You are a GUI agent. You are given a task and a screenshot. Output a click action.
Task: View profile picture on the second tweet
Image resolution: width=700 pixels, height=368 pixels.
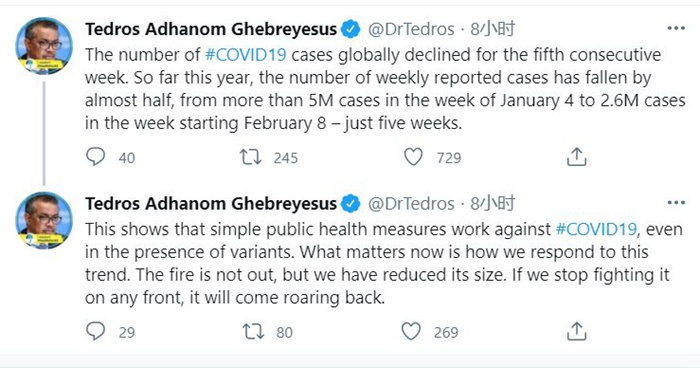click(44, 220)
